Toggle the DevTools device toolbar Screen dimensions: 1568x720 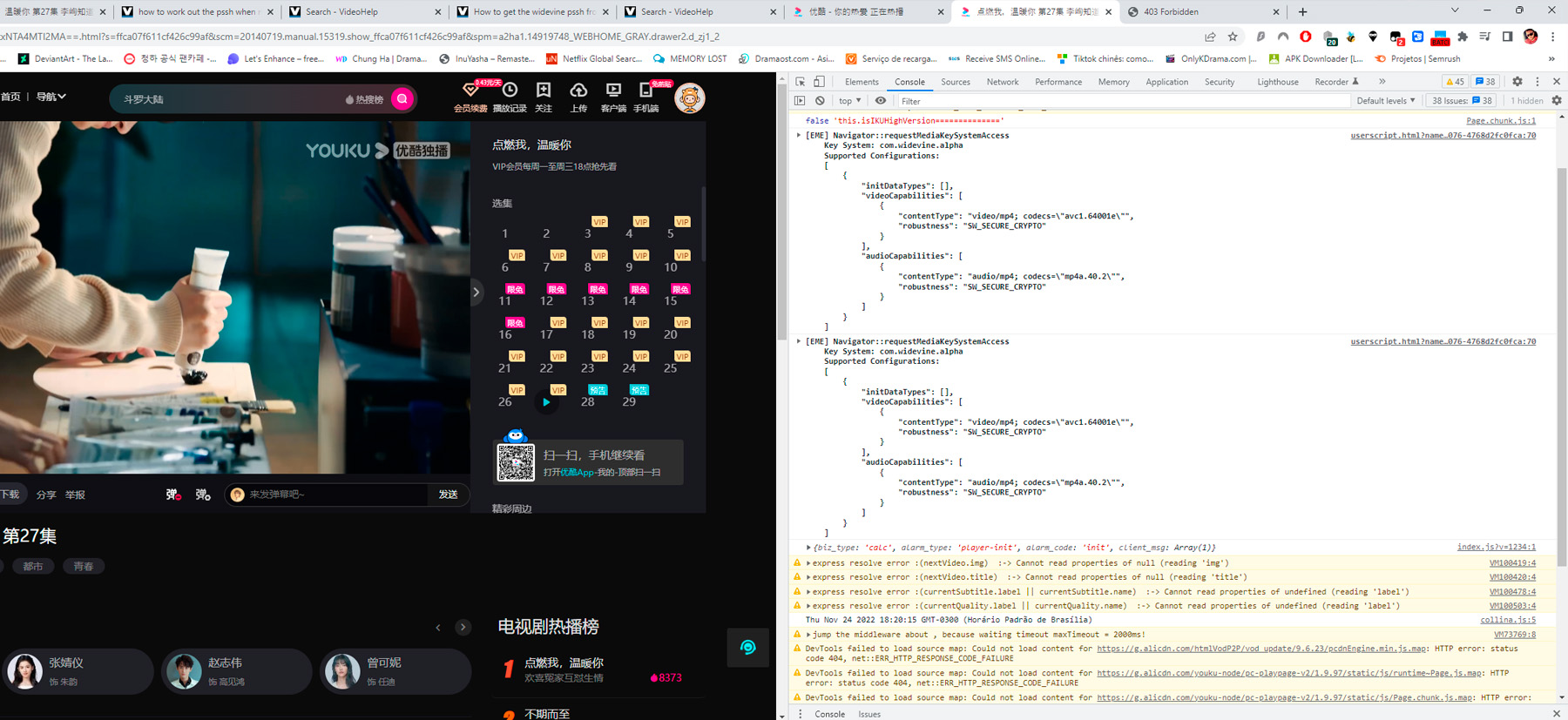coord(820,82)
